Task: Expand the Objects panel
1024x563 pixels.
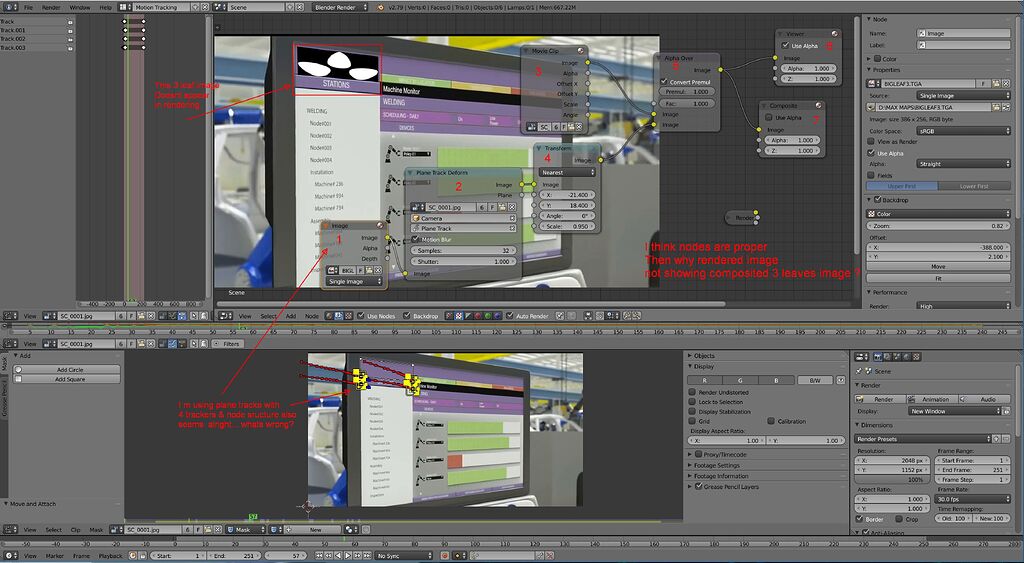Action: click(x=704, y=356)
